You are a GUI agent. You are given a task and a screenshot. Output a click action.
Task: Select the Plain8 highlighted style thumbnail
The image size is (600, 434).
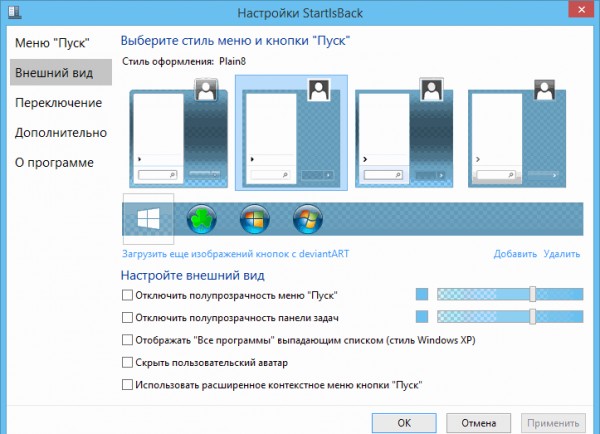click(x=291, y=133)
